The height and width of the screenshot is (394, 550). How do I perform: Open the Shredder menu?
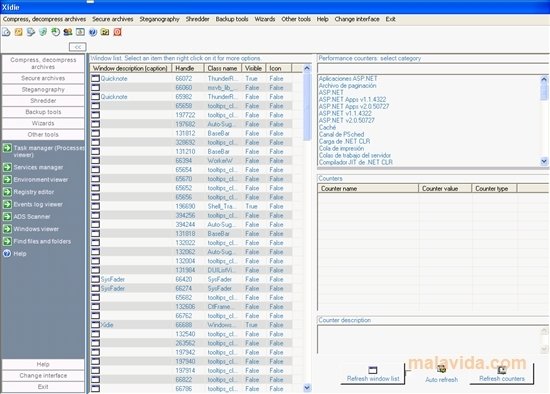click(x=197, y=19)
